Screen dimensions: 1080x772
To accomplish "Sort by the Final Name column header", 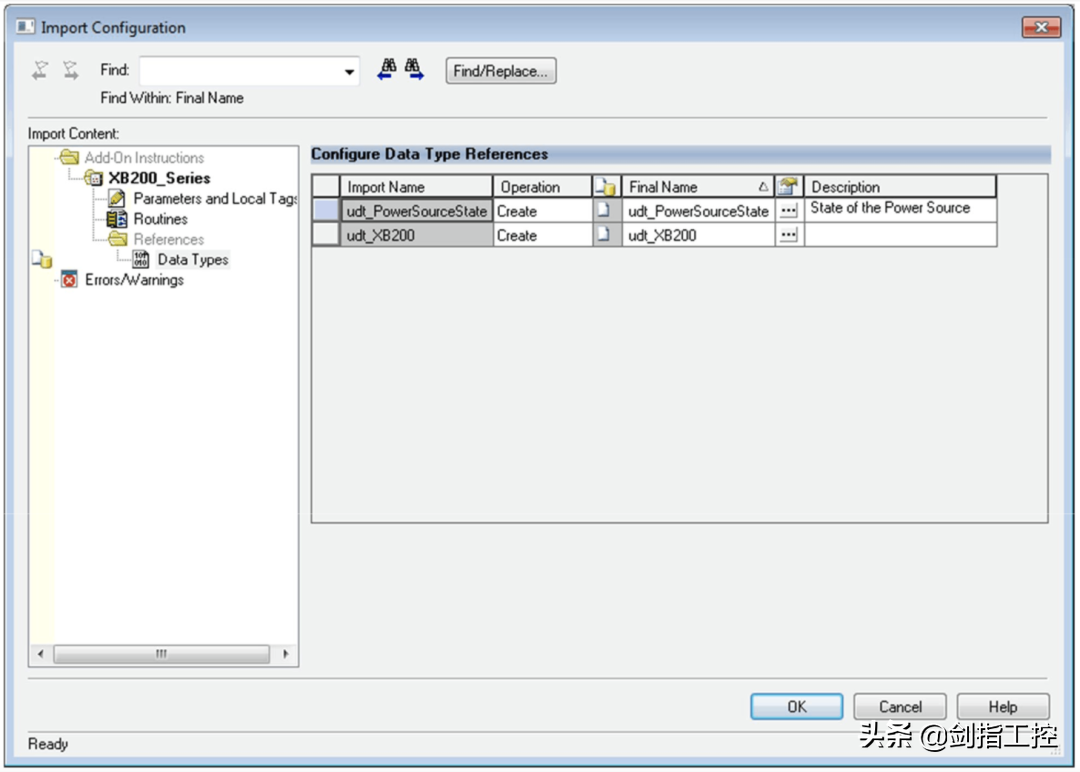I will pos(690,187).
